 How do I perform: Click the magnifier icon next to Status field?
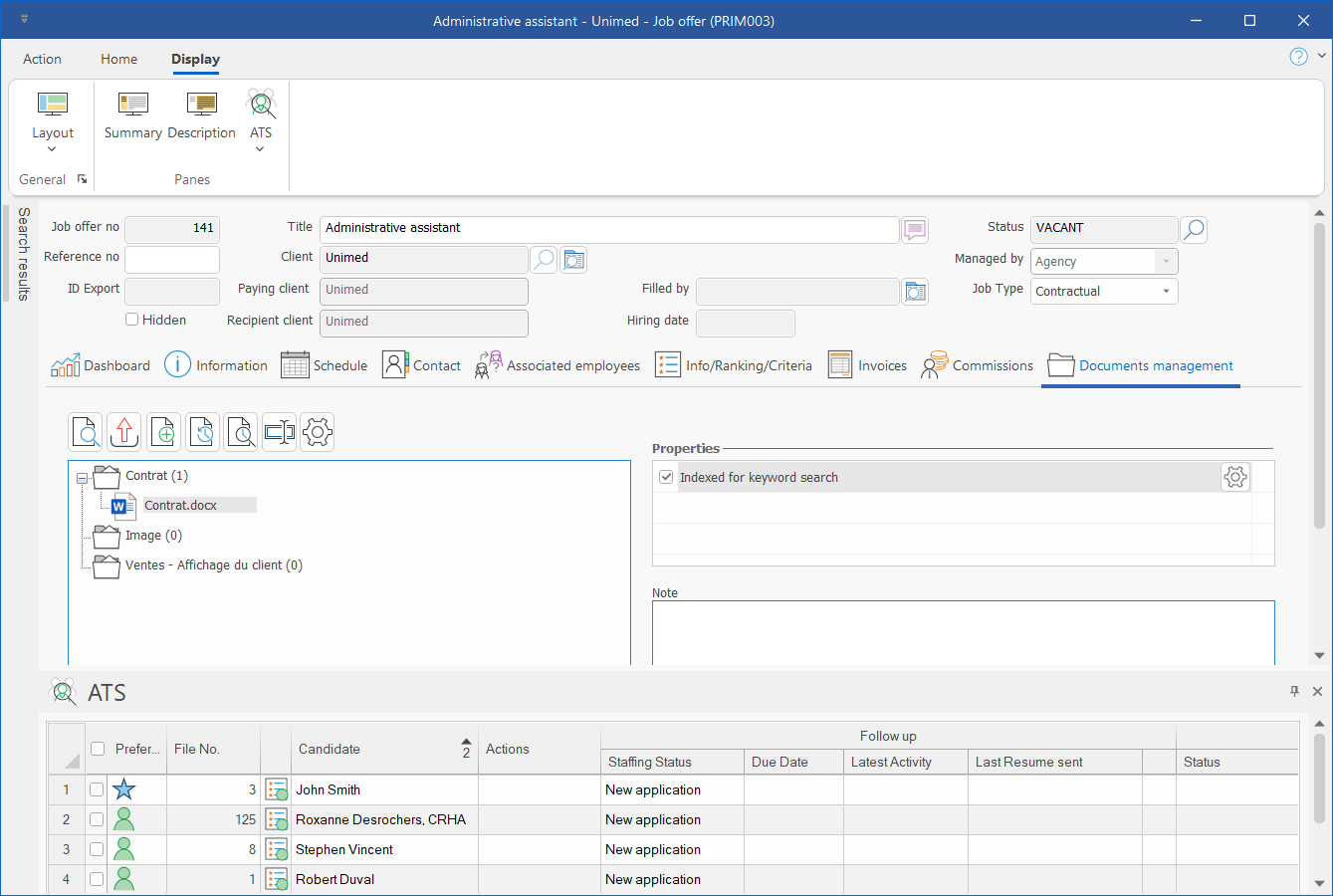(1193, 229)
